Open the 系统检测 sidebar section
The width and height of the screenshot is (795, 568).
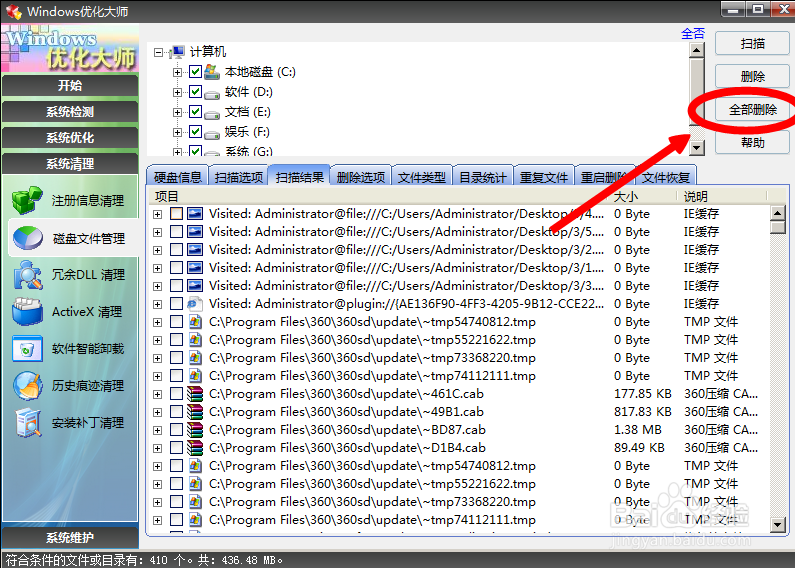70,112
